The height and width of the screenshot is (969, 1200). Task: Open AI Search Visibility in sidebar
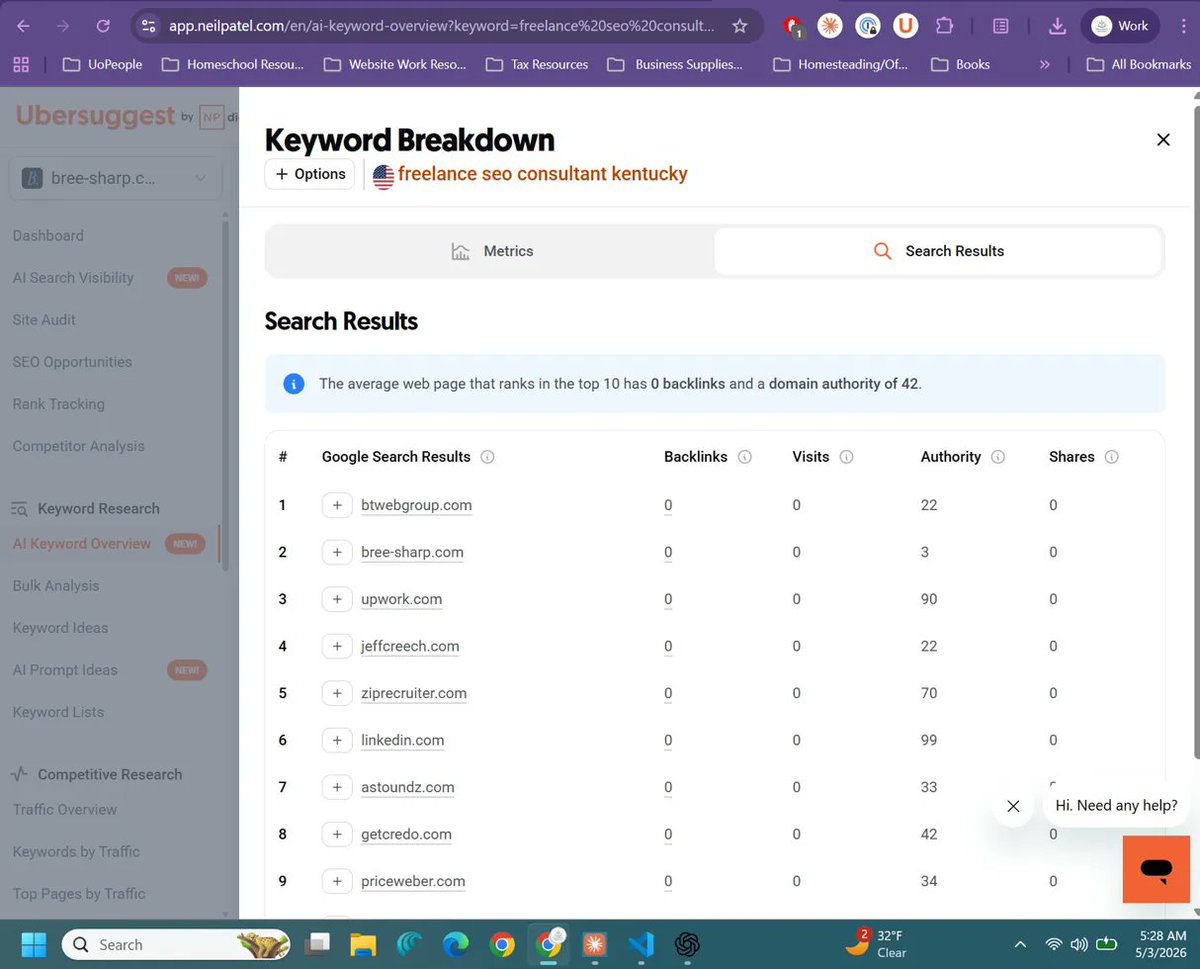[x=73, y=278]
